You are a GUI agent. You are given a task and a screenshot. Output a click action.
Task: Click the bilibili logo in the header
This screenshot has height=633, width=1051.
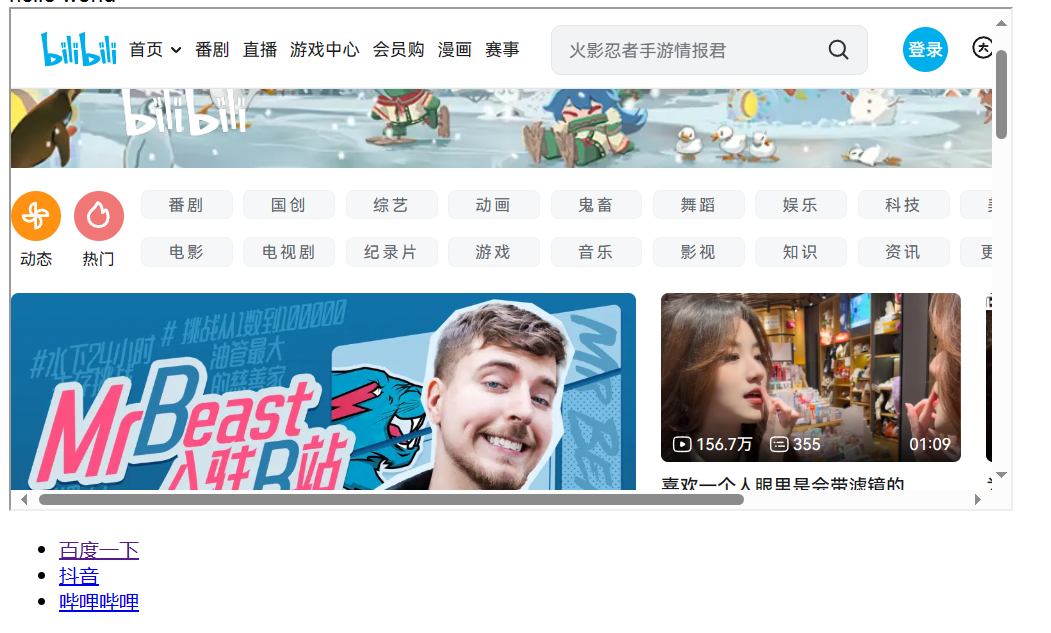tap(78, 49)
